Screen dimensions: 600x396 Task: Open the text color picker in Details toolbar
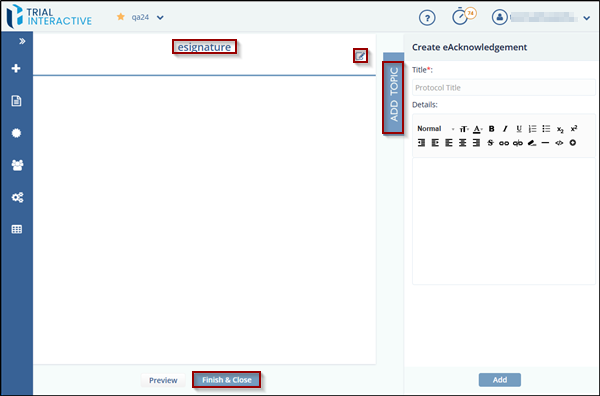click(477, 129)
